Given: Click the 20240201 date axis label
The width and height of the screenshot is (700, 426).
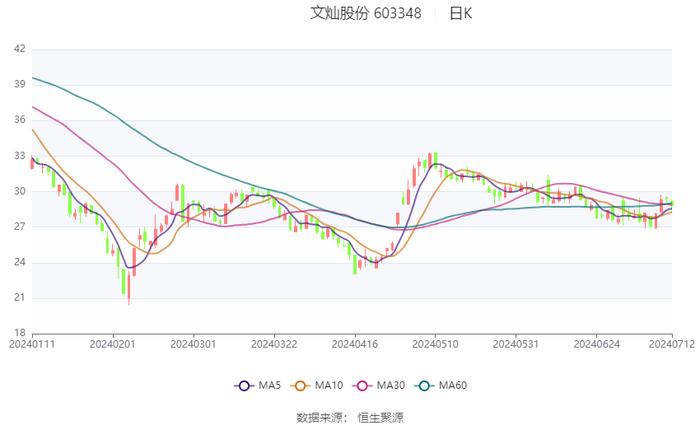Looking at the screenshot, I should click(x=112, y=344).
